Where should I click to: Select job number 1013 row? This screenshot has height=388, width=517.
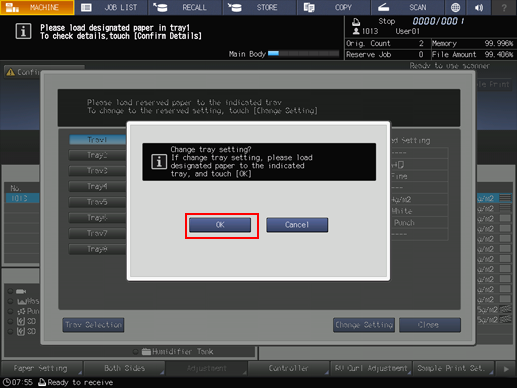[x=22, y=198]
